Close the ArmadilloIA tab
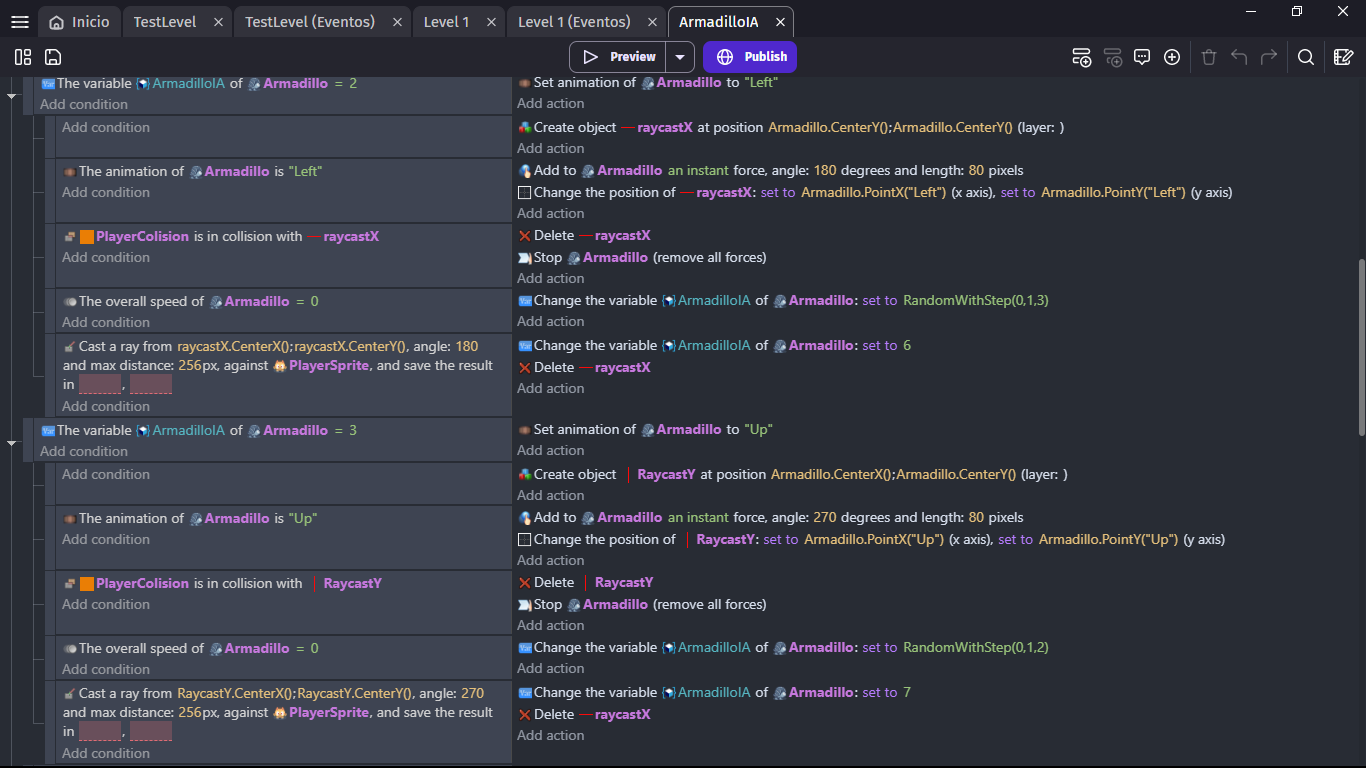Screen dimensions: 1366x768 pyautogui.click(x=780, y=22)
